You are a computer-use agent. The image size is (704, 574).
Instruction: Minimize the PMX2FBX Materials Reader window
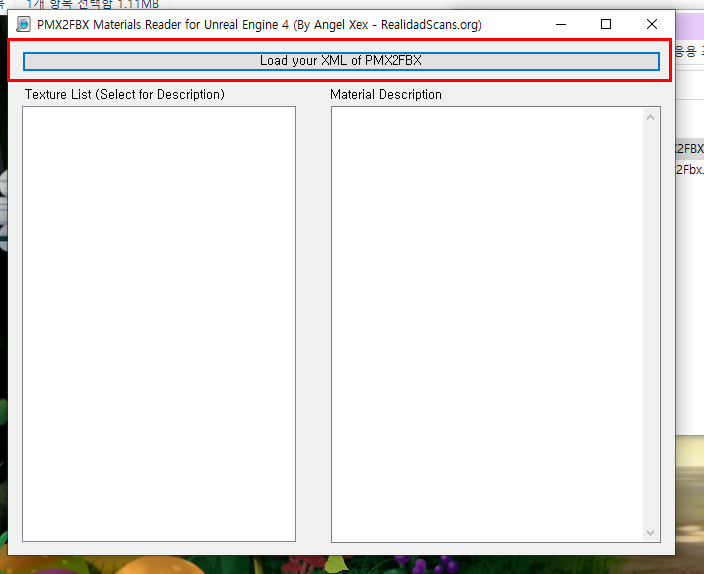(x=561, y=24)
